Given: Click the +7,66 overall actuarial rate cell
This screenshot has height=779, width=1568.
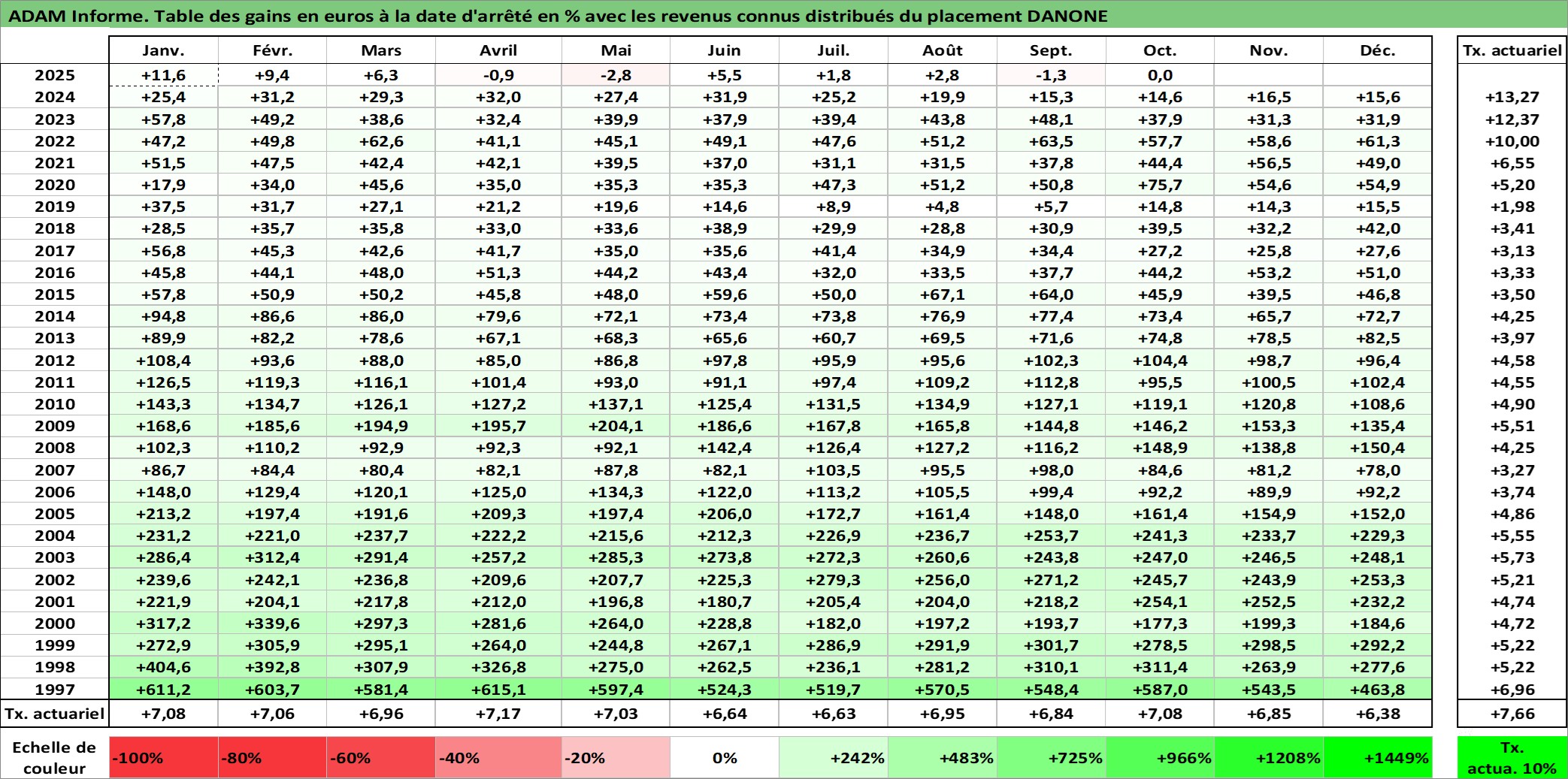Looking at the screenshot, I should [1512, 714].
